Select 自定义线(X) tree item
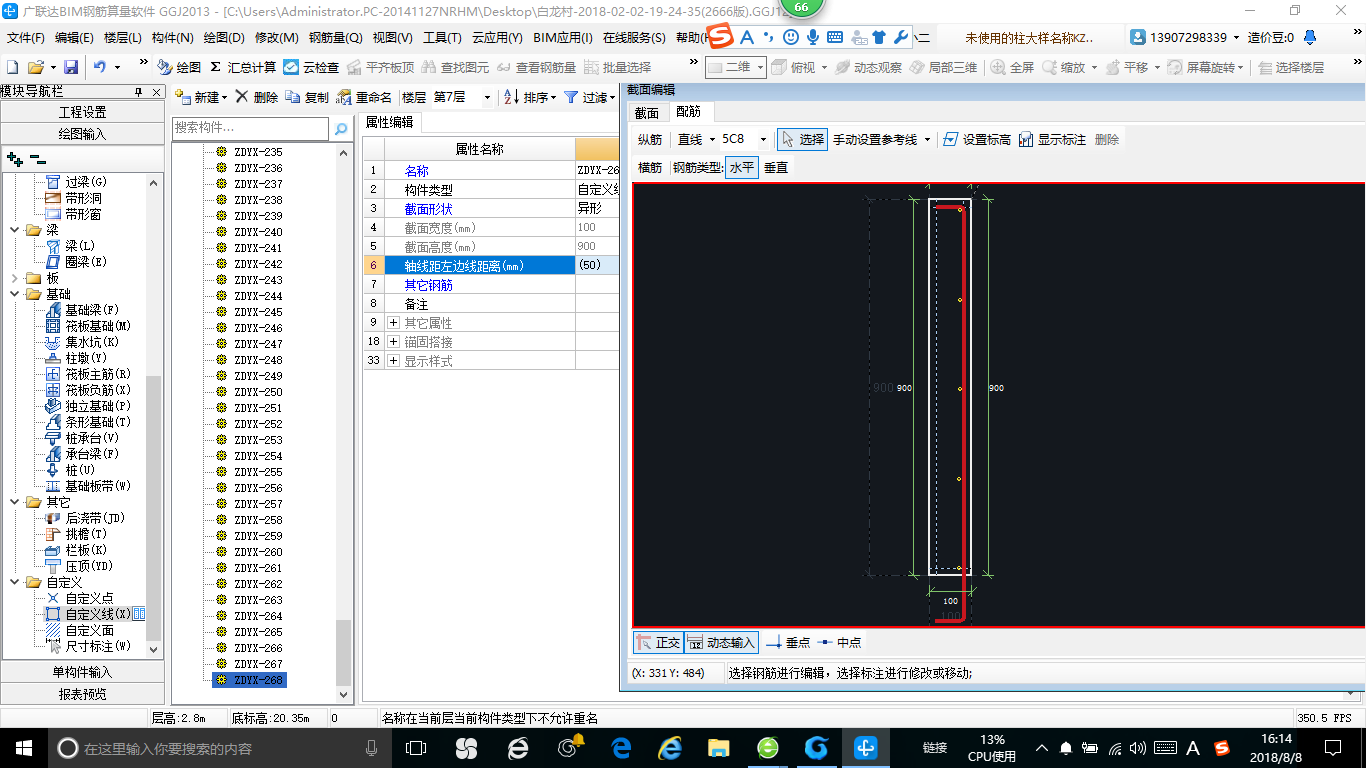 [97, 614]
